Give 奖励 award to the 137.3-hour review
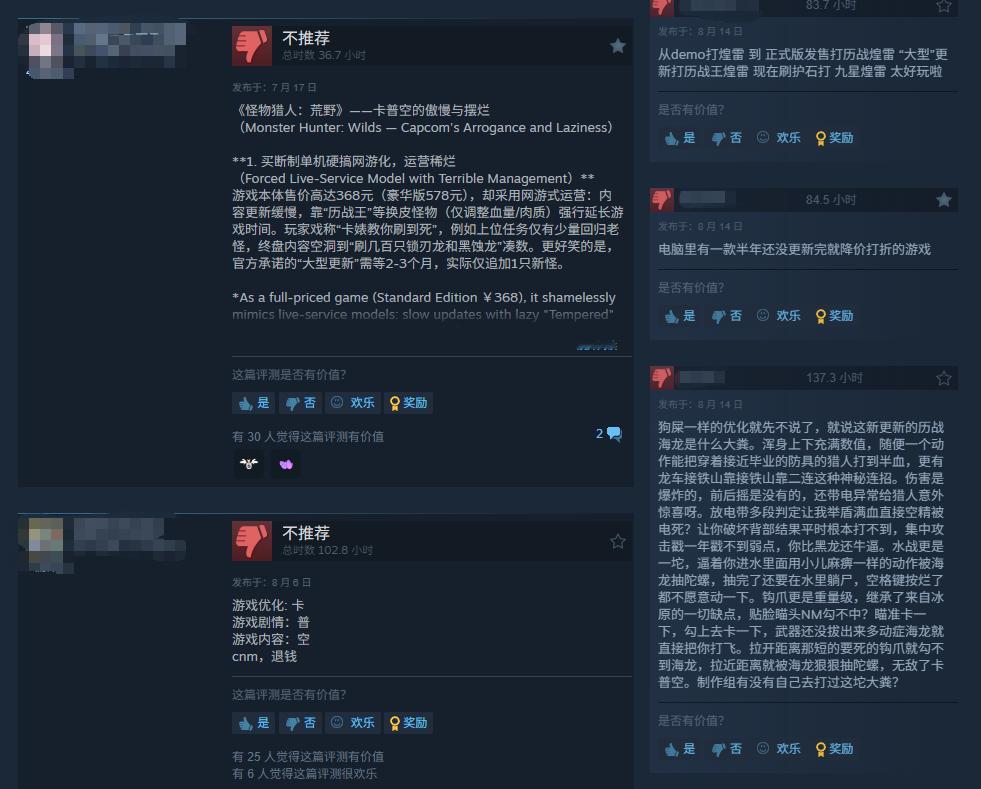This screenshot has width=981, height=789. tap(835, 748)
